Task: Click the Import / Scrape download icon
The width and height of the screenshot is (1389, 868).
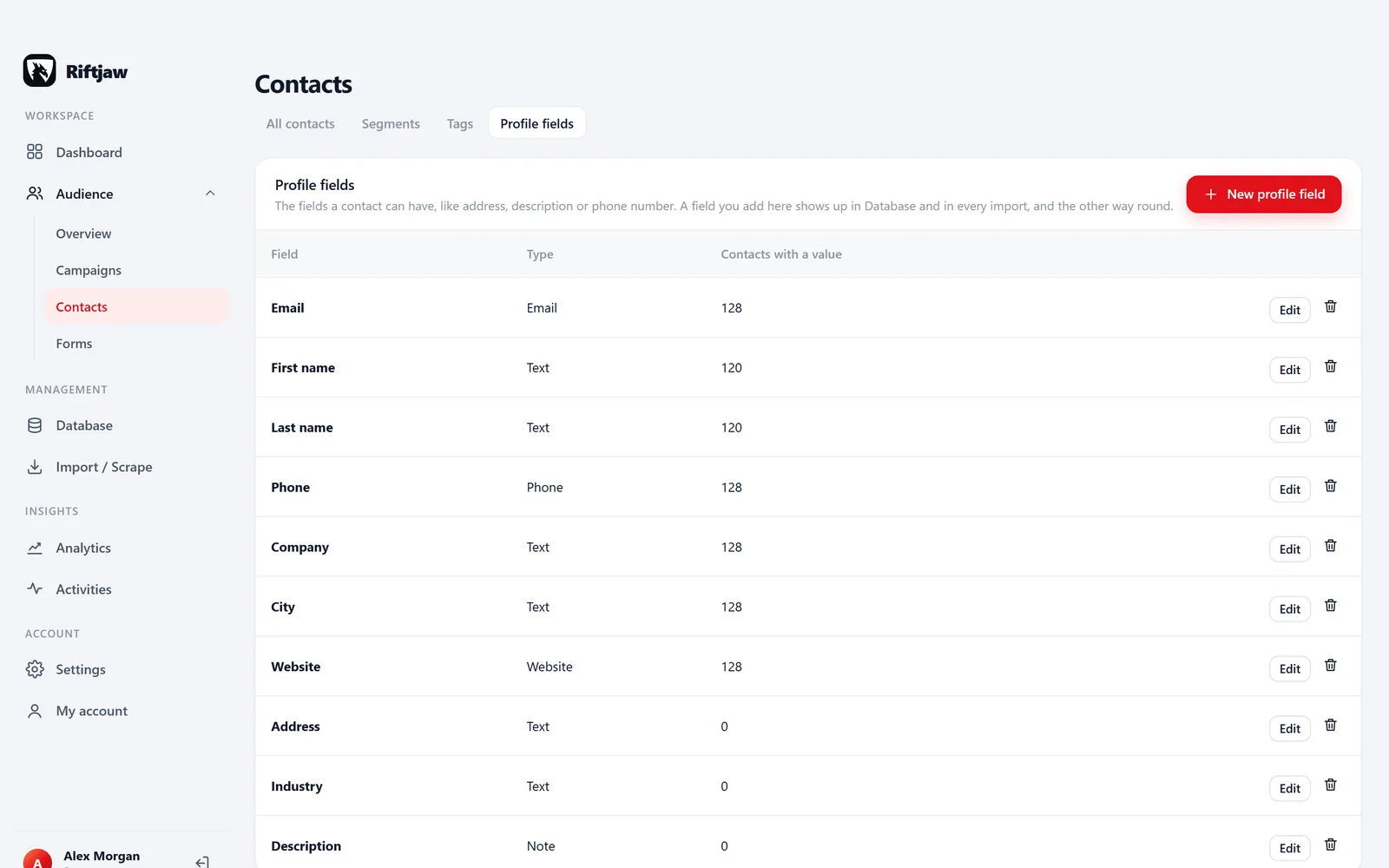Action: [x=35, y=467]
